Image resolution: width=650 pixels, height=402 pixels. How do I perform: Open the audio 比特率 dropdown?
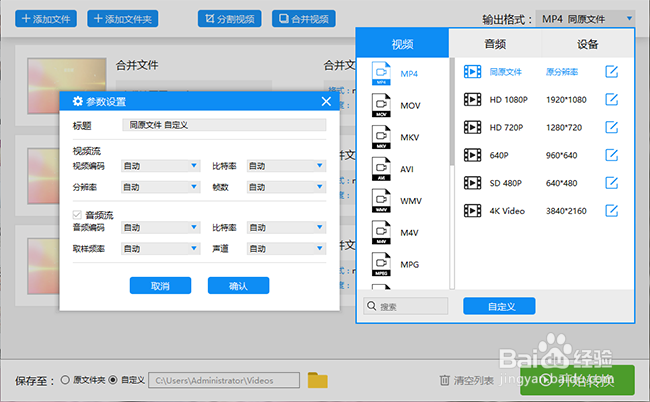[x=286, y=227]
